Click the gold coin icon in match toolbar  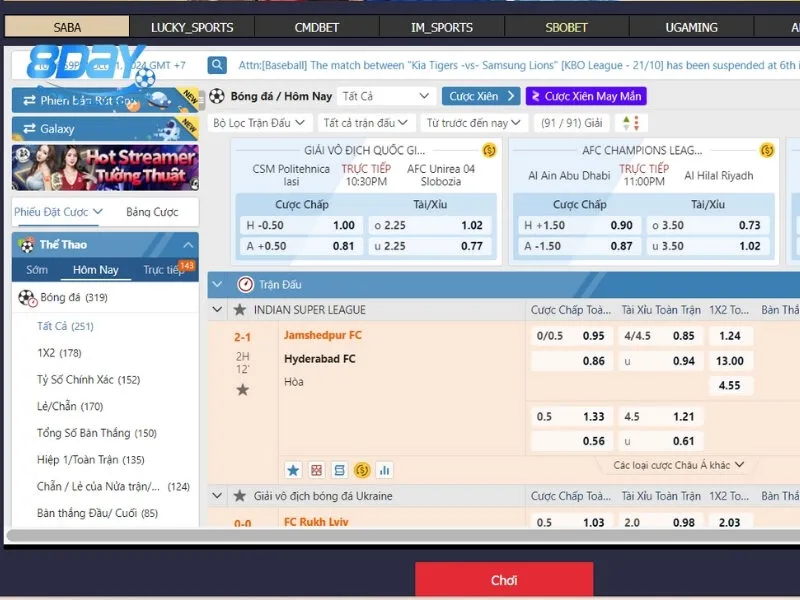[x=362, y=470]
